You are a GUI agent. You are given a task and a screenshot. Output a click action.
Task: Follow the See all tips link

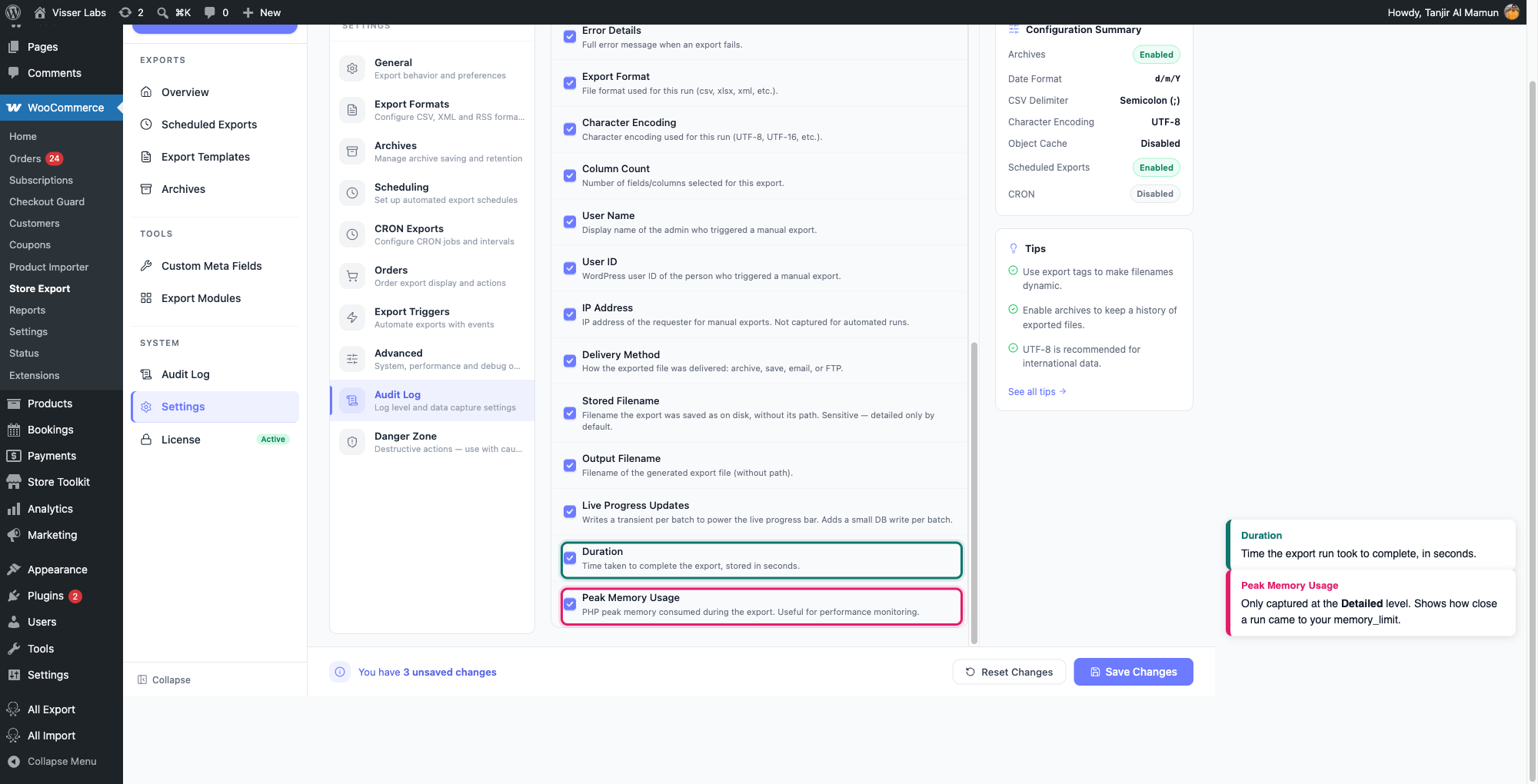(x=1037, y=392)
